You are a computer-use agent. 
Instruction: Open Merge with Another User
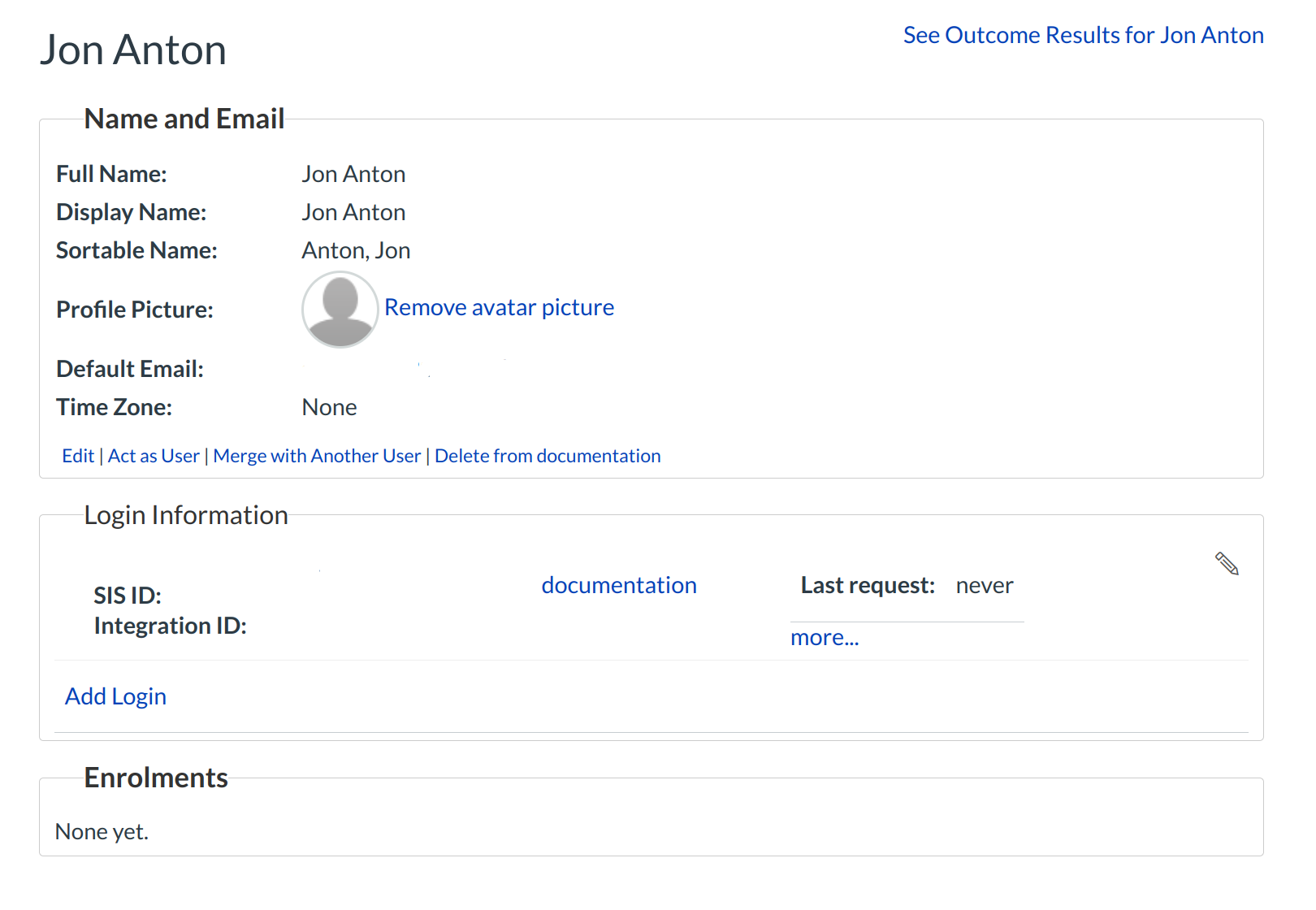tap(317, 456)
